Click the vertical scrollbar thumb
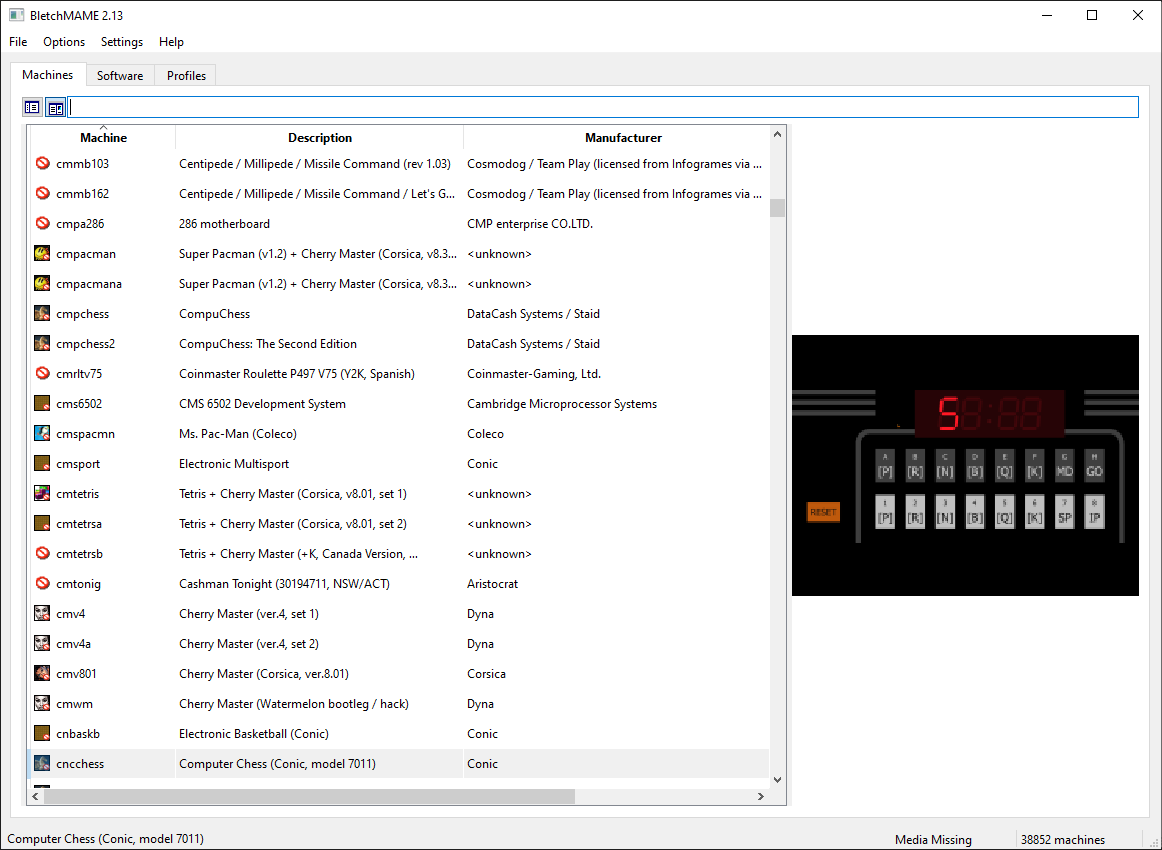 coord(777,207)
